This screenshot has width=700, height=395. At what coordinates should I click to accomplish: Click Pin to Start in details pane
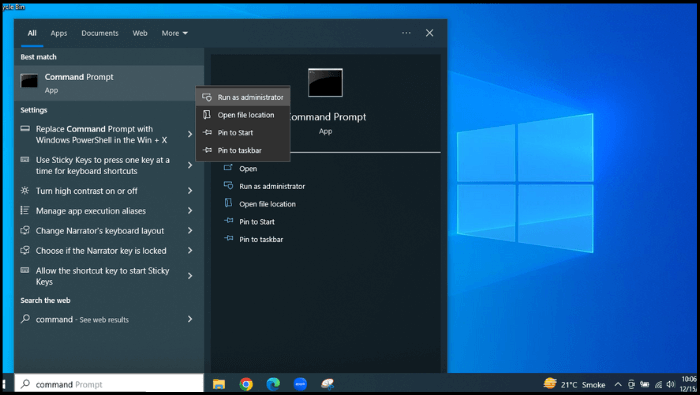257,222
